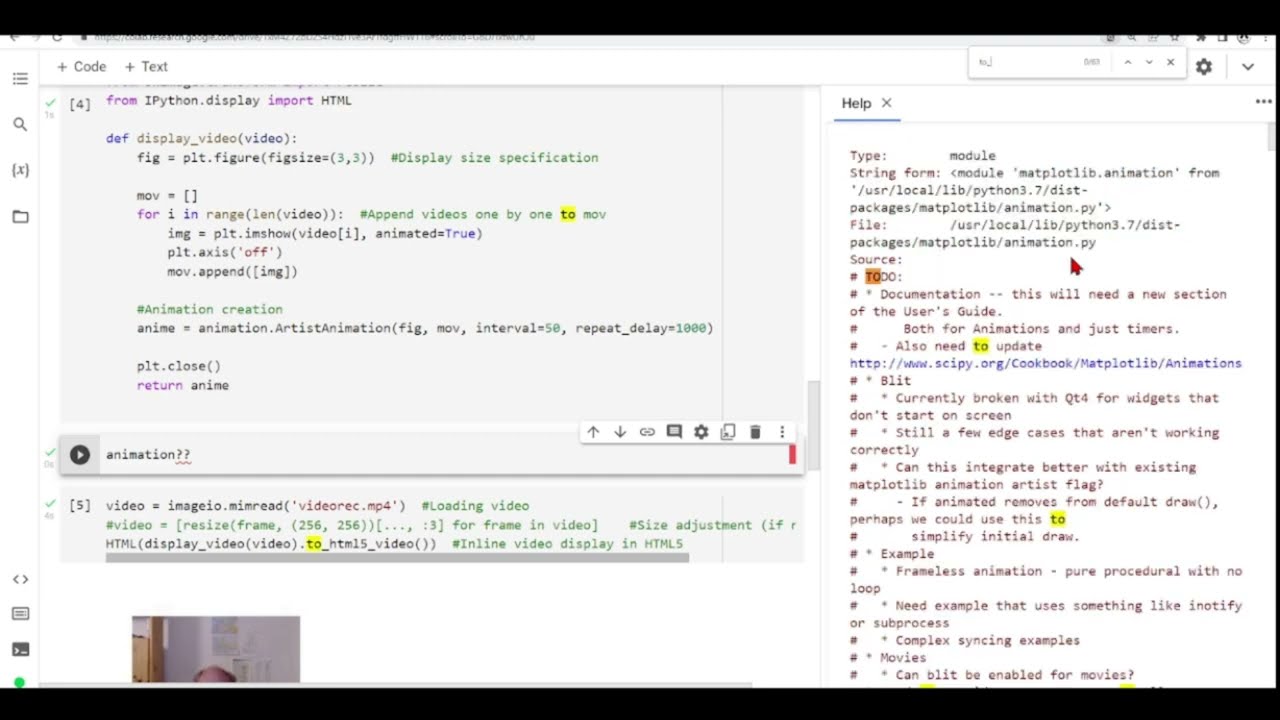The image size is (1280, 720).
Task: Open Help panel three-dot options menu
Action: (1263, 102)
